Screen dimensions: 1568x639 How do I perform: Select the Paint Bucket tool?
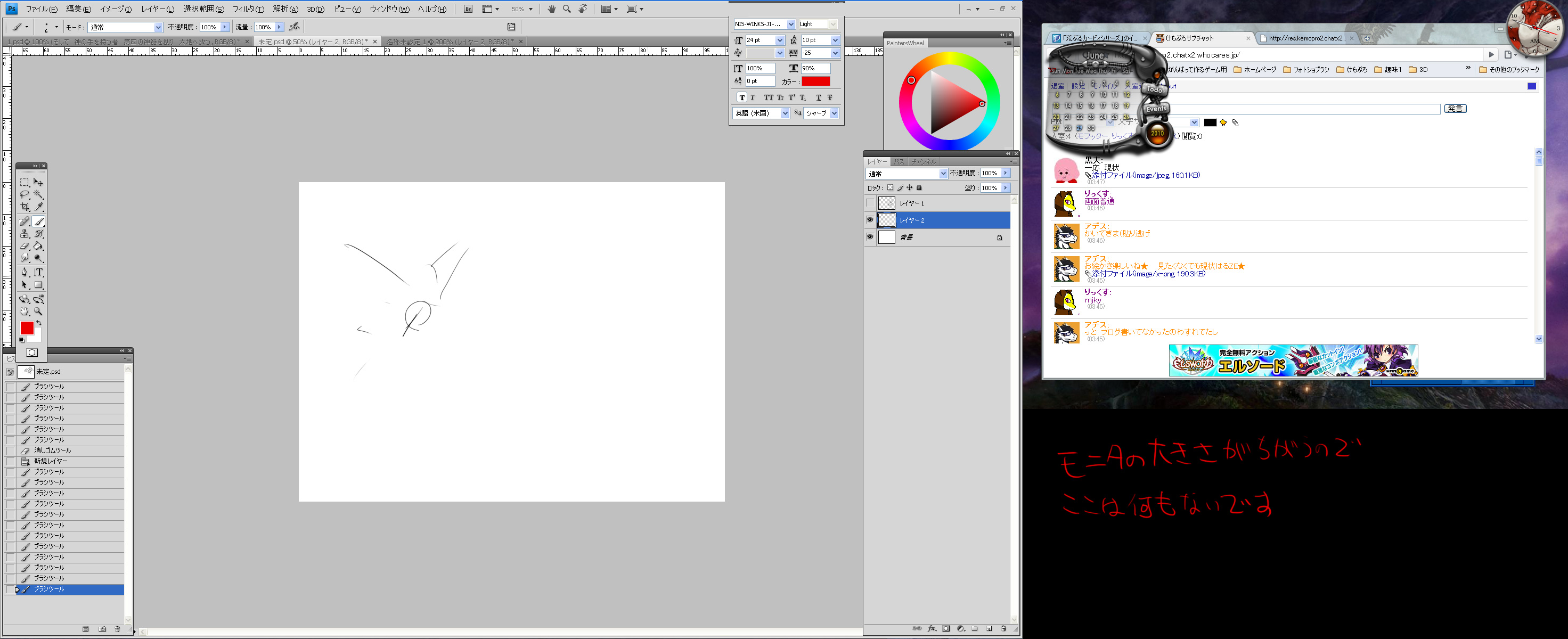click(38, 246)
